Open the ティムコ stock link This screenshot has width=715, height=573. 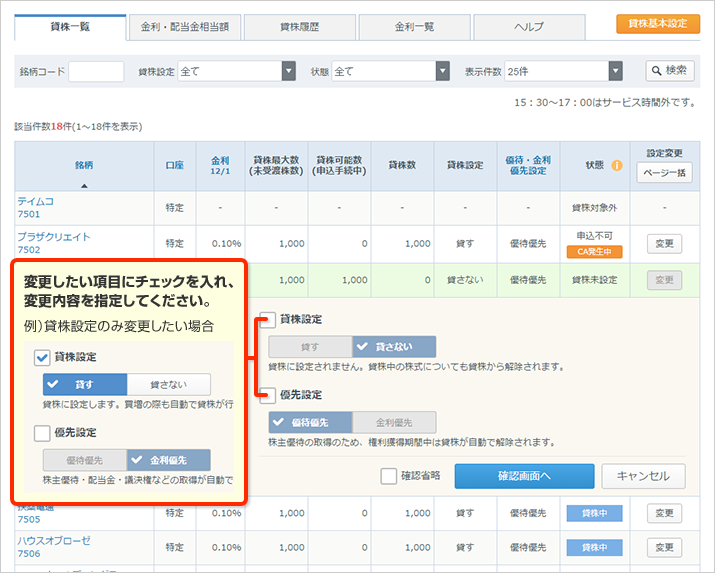38,202
